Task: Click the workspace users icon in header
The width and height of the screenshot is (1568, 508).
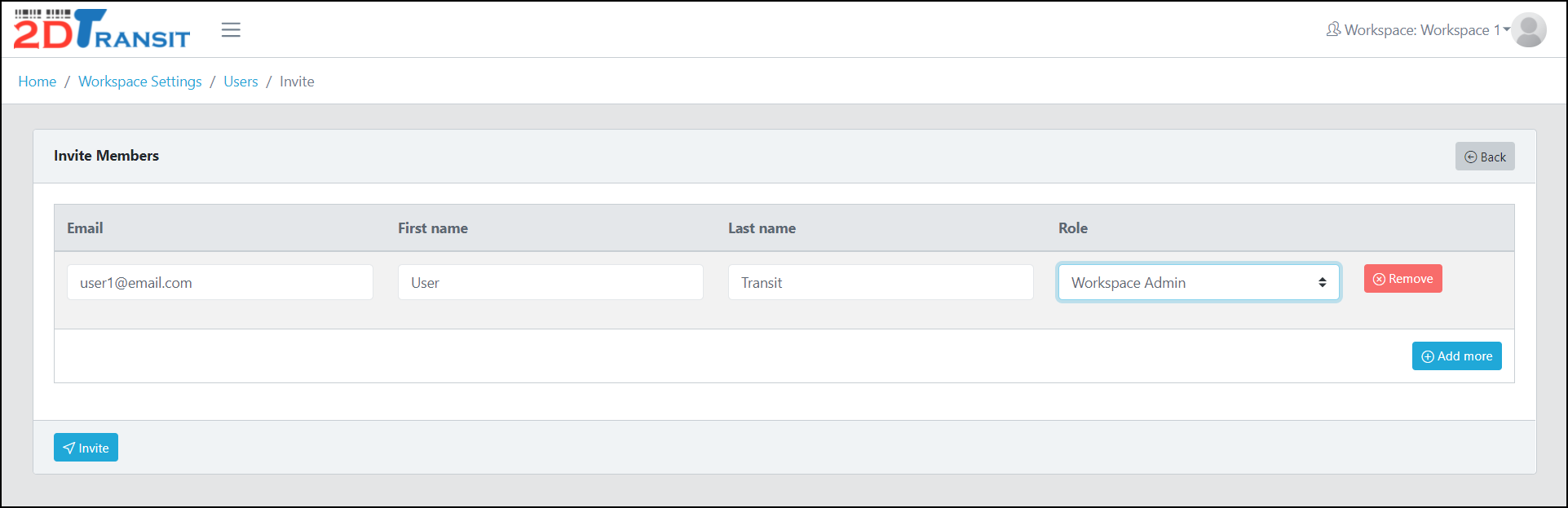Action: 1333,30
